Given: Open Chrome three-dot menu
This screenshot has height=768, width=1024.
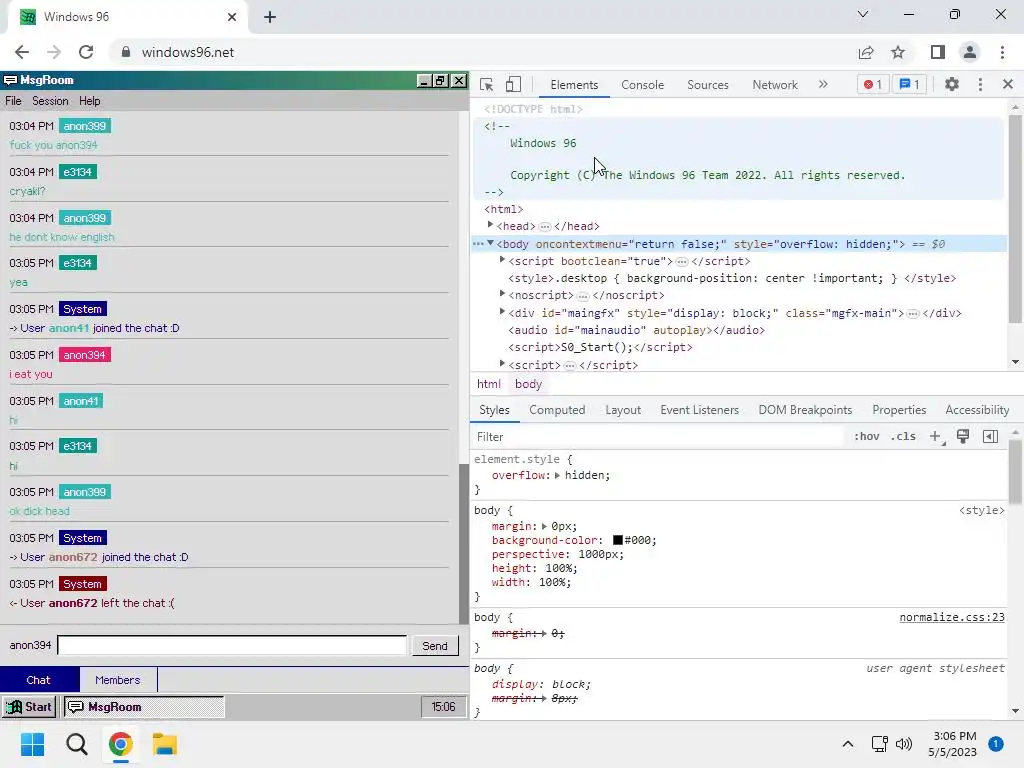Looking at the screenshot, I should click(1002, 52).
